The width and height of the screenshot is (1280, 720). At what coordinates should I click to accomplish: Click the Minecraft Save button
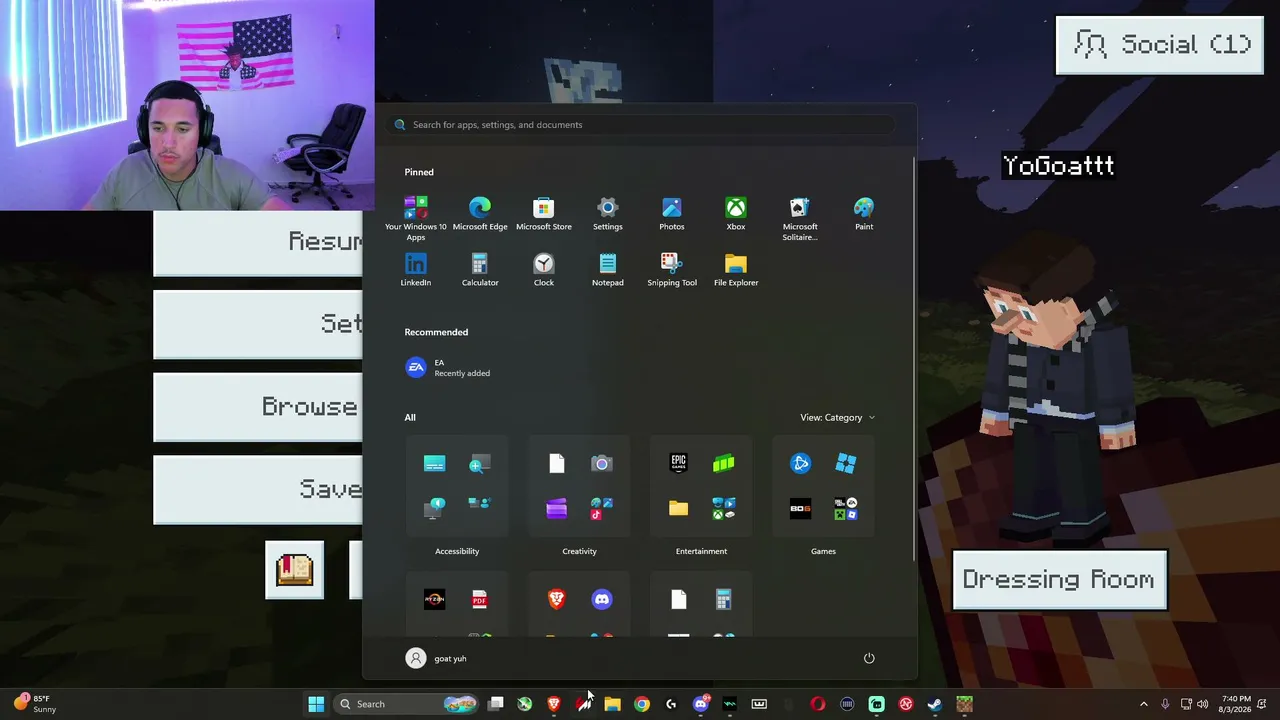pyautogui.click(x=258, y=489)
